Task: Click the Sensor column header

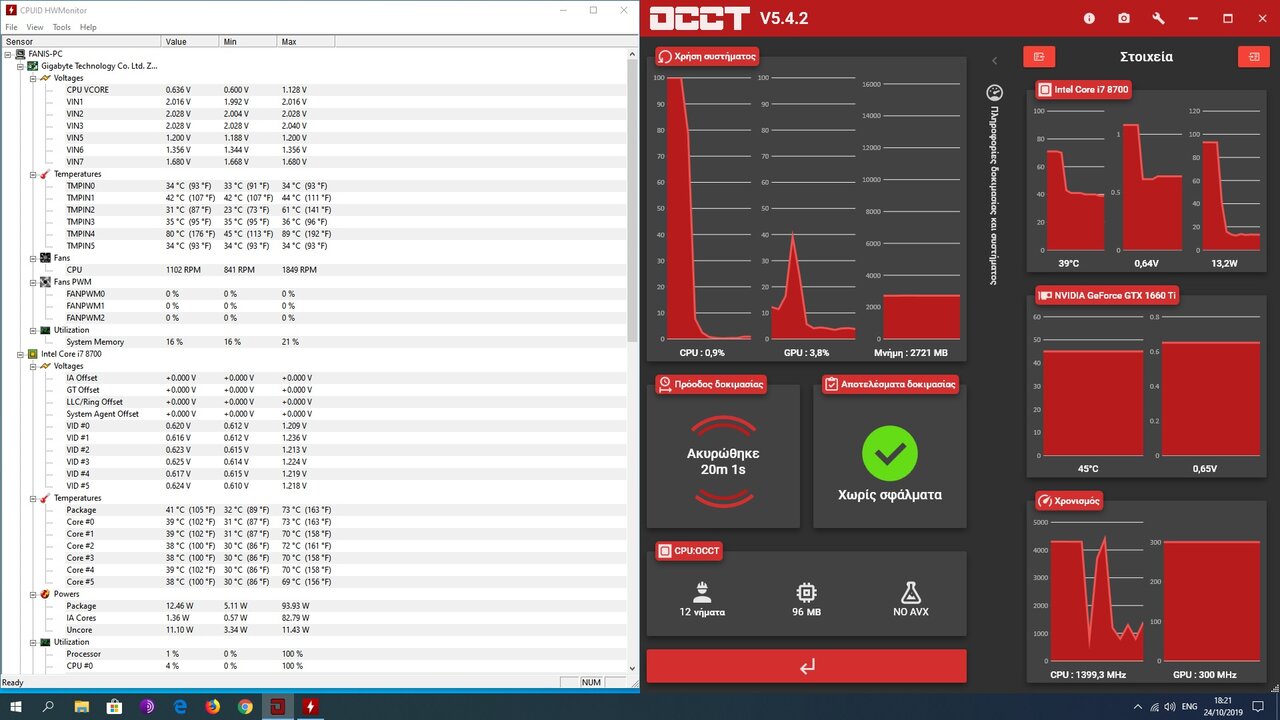Action: coord(81,41)
